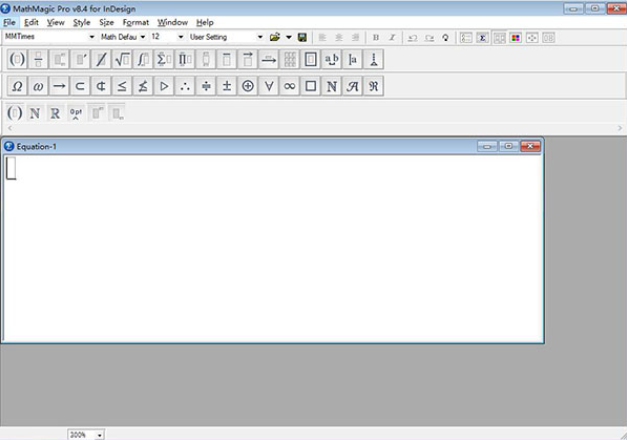This screenshot has width=627, height=440.
Task: Open the fraction template palette
Action: [39, 60]
